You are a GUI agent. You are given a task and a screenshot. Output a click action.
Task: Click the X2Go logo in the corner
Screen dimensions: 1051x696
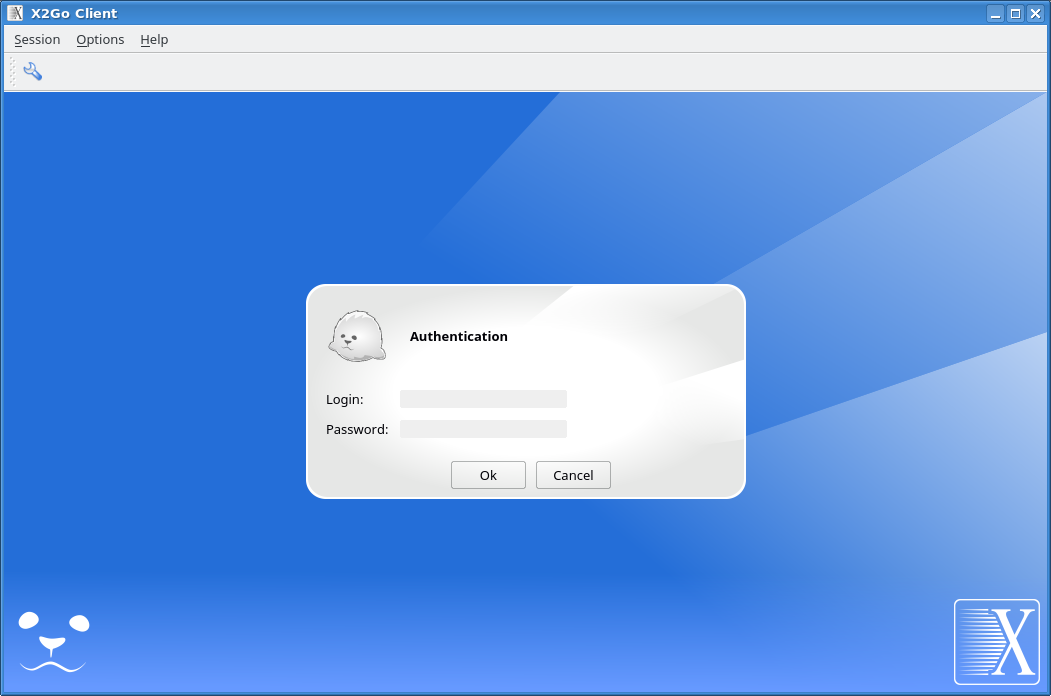point(996,641)
